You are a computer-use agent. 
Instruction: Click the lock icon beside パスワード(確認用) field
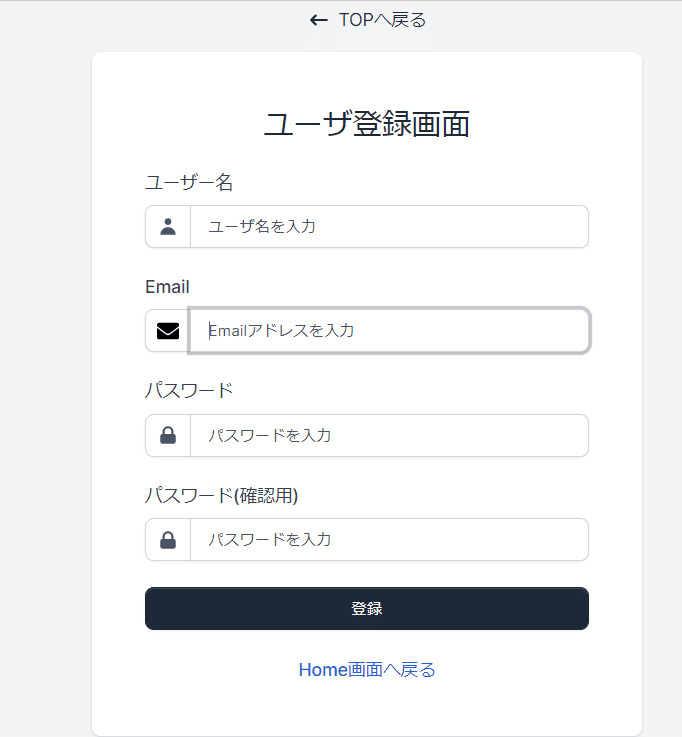[x=168, y=540]
